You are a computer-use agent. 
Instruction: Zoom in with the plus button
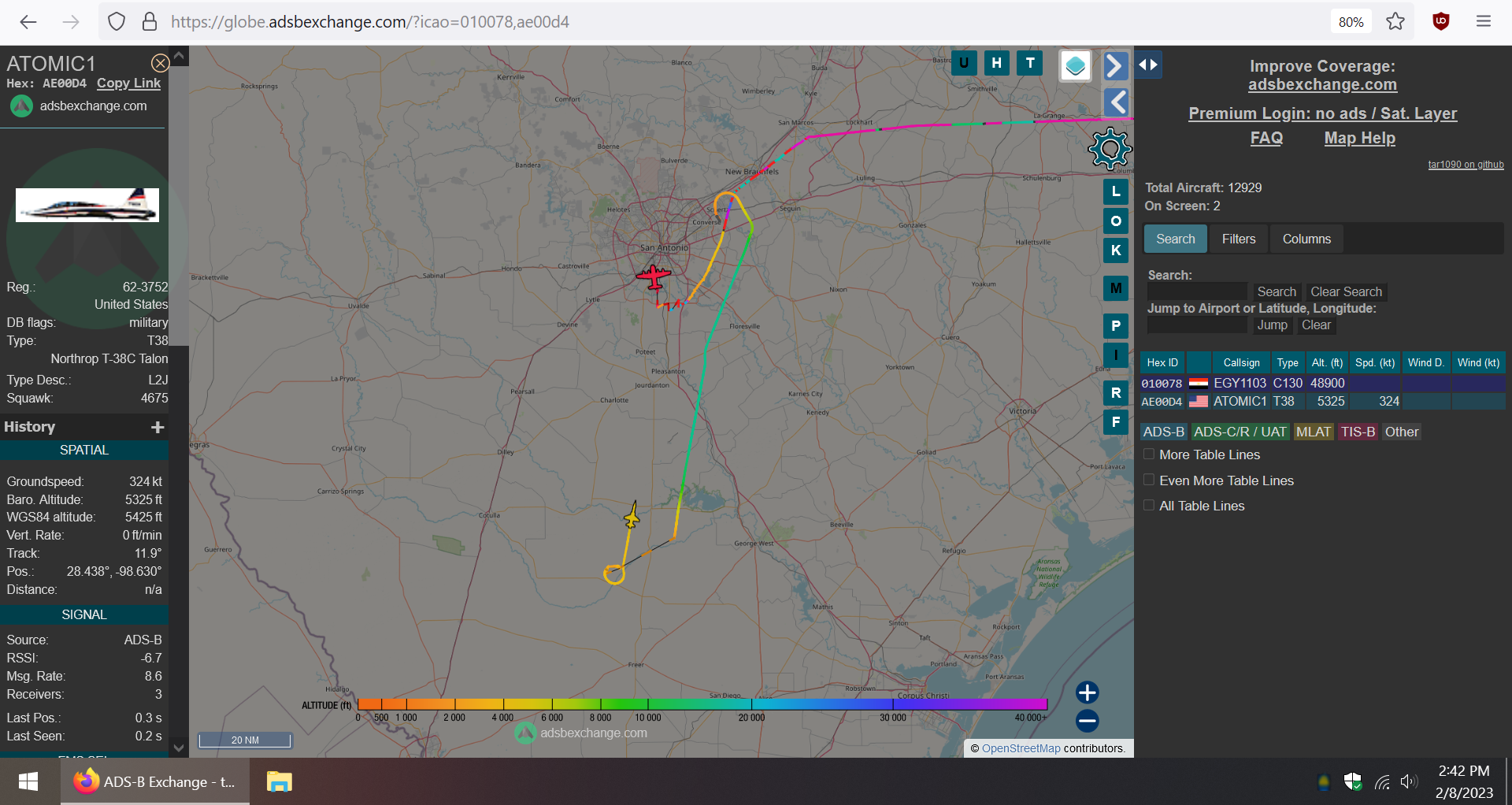coord(1088,692)
